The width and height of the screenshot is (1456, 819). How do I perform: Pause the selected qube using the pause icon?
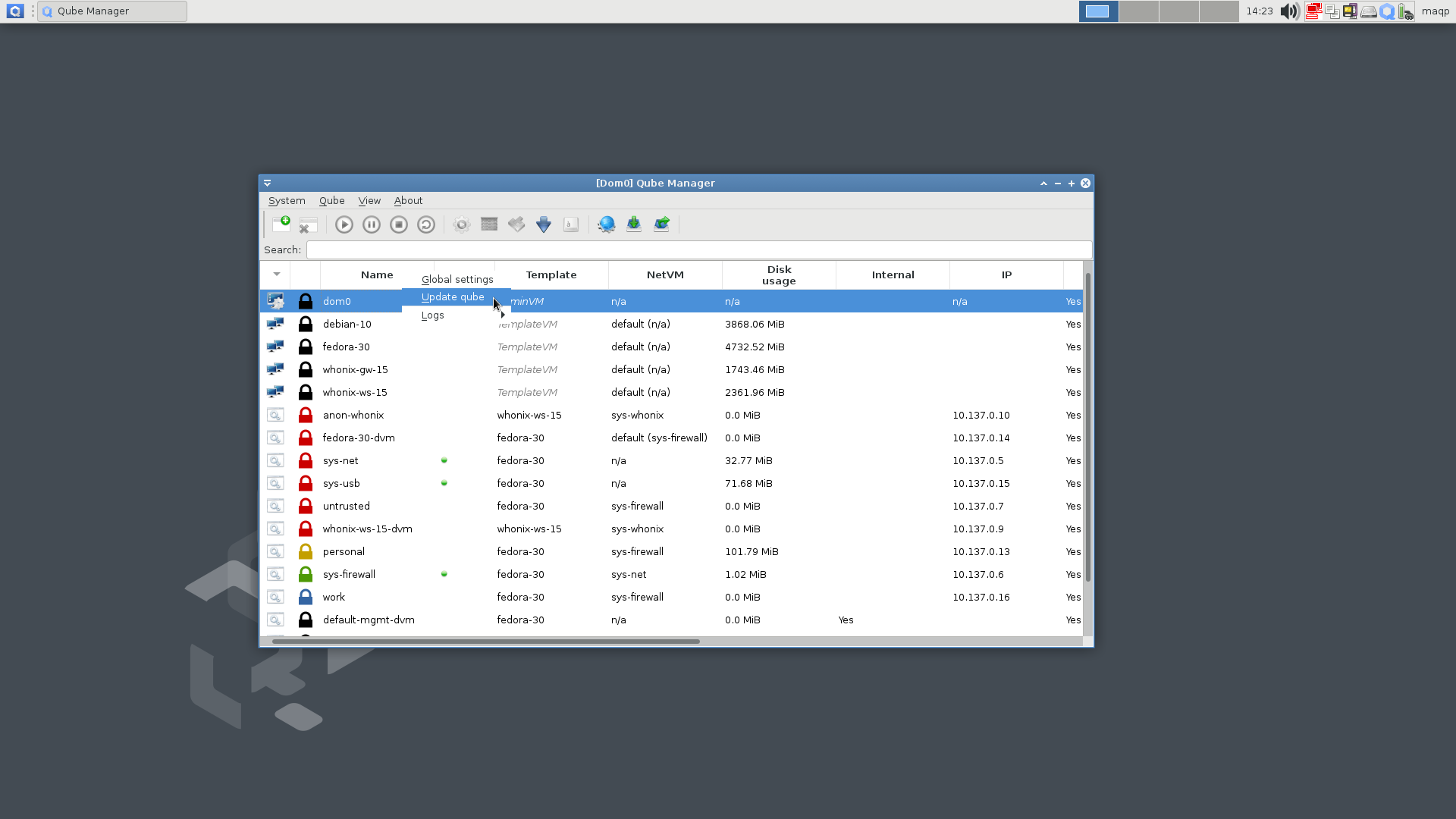pyautogui.click(x=372, y=224)
